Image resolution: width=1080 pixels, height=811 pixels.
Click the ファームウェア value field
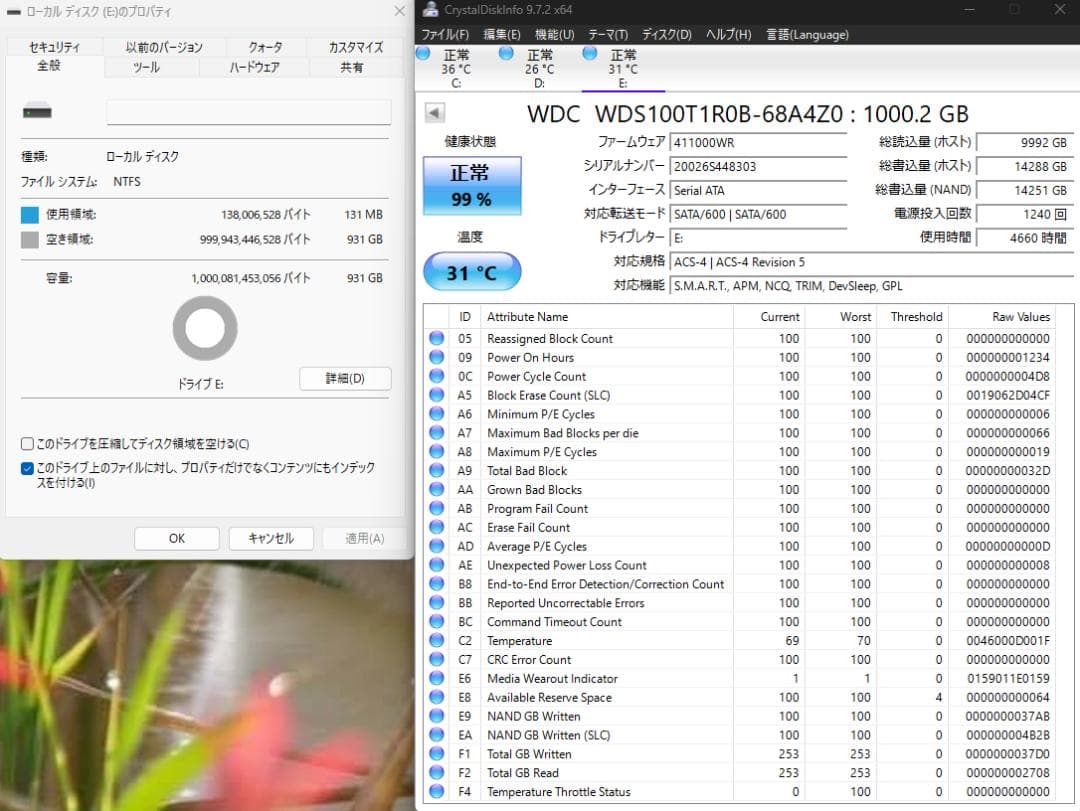(x=757, y=142)
